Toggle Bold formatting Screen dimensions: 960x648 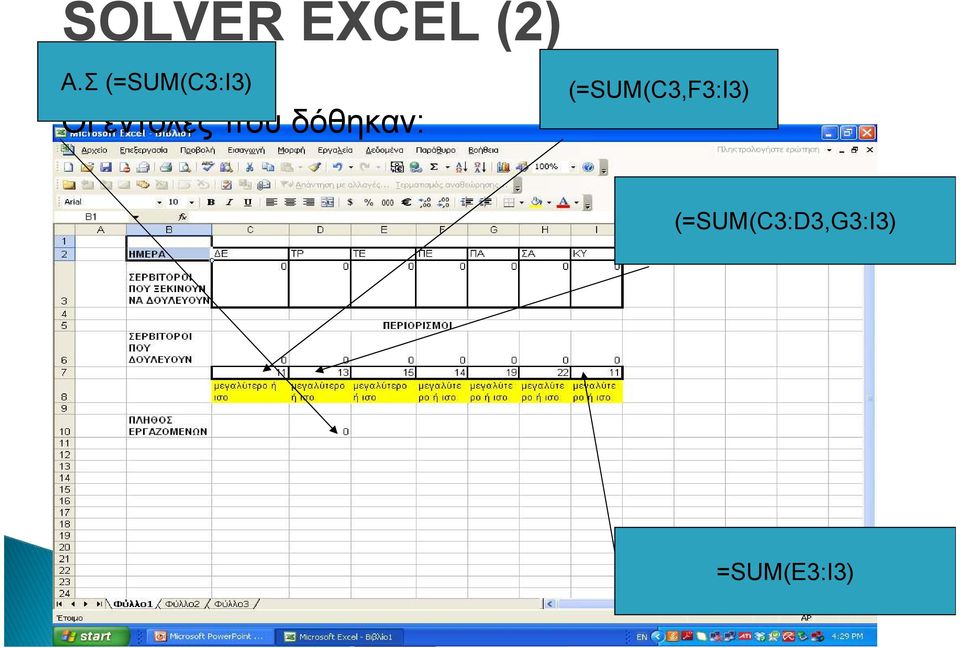[x=211, y=202]
